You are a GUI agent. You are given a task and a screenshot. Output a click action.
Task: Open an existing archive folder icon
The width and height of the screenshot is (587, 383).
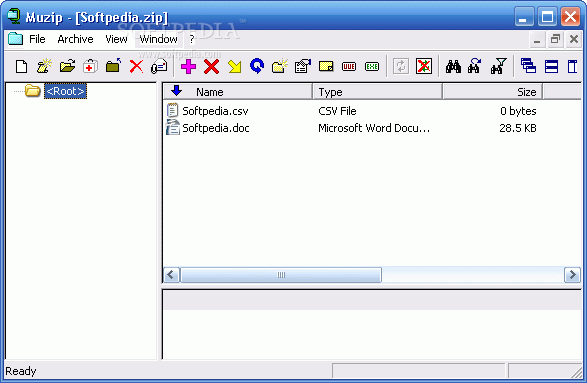pos(67,67)
